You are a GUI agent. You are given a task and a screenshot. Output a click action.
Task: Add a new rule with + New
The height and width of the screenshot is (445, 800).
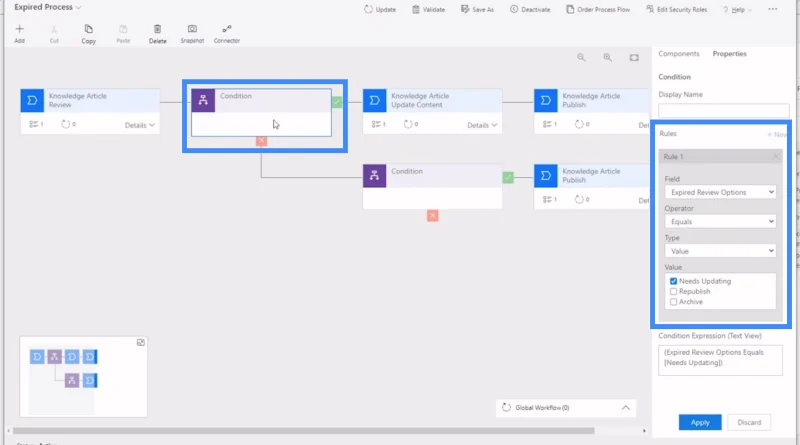click(x=776, y=134)
